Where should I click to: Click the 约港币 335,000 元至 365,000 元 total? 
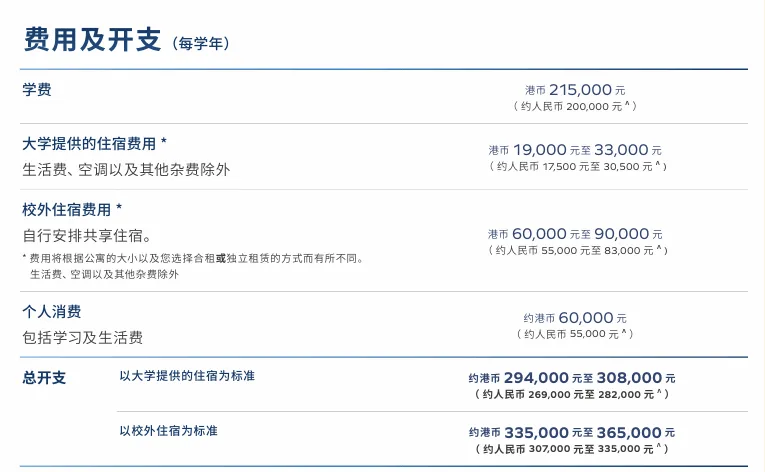571,432
